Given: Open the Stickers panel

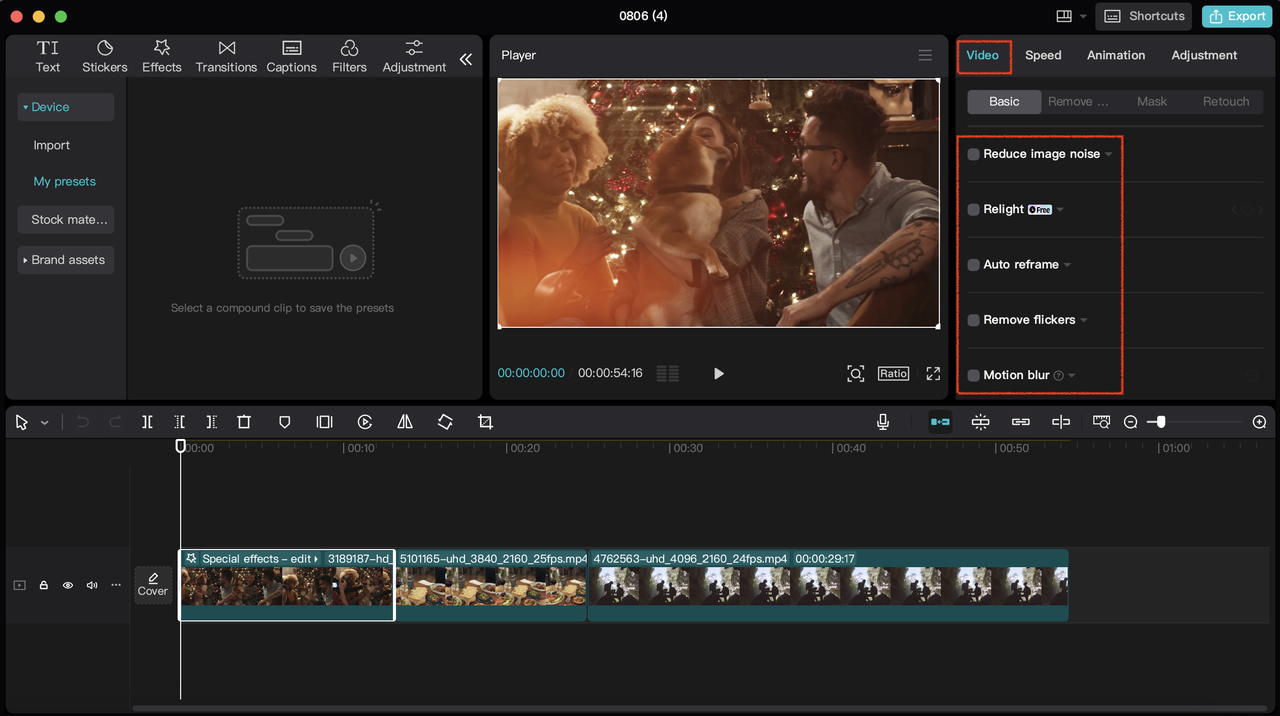Looking at the screenshot, I should (105, 56).
